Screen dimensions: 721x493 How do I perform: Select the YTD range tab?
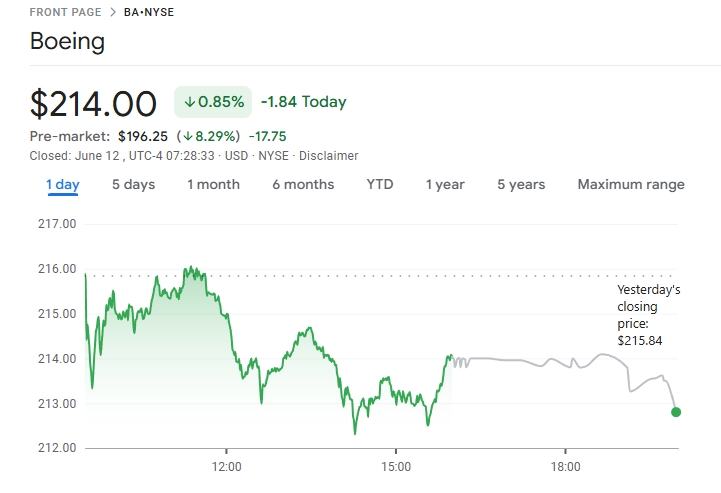coord(380,184)
